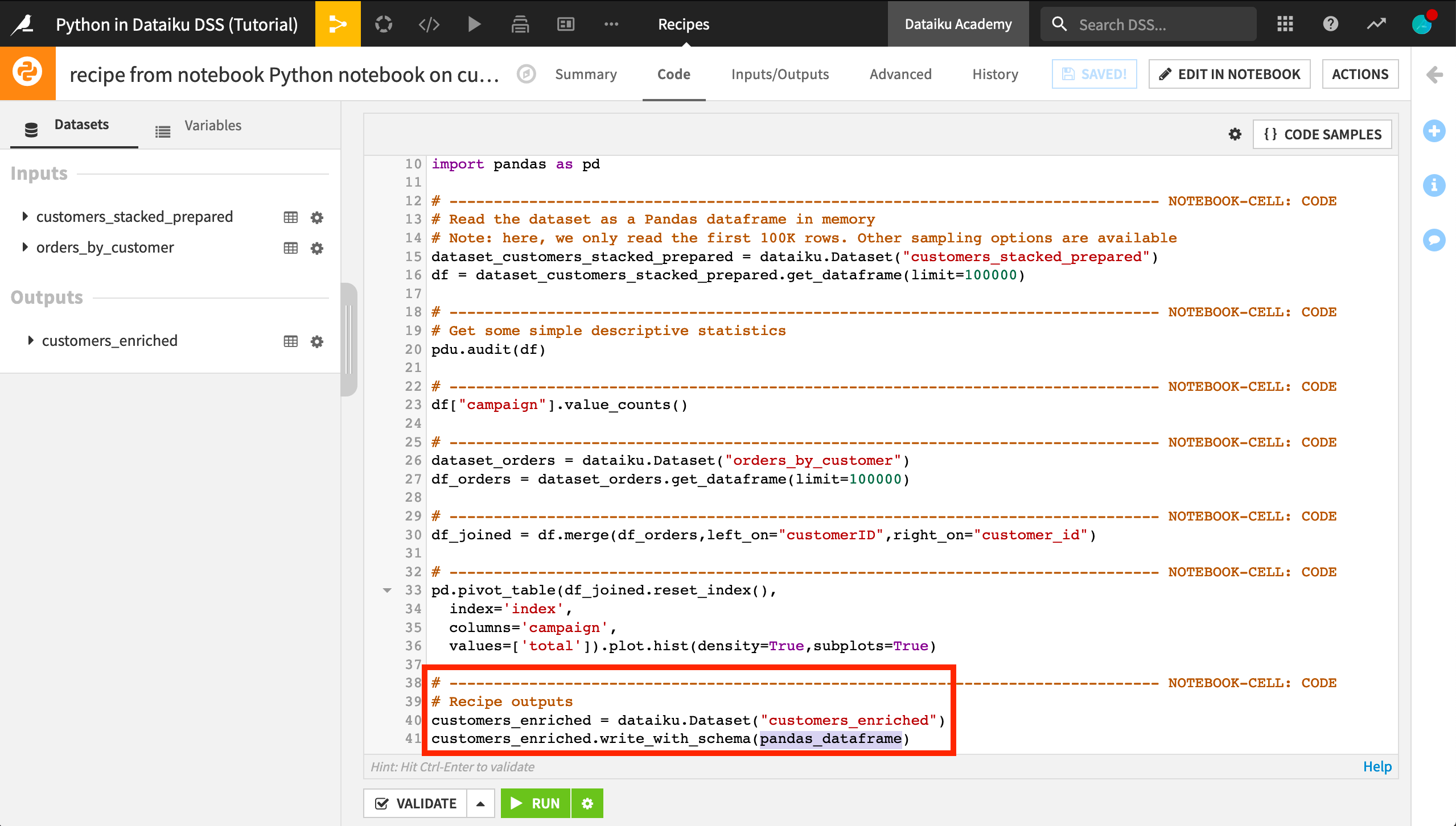Image resolution: width=1456 pixels, height=826 pixels.
Task: Open CODE SAMPLES button
Action: pyautogui.click(x=1322, y=134)
